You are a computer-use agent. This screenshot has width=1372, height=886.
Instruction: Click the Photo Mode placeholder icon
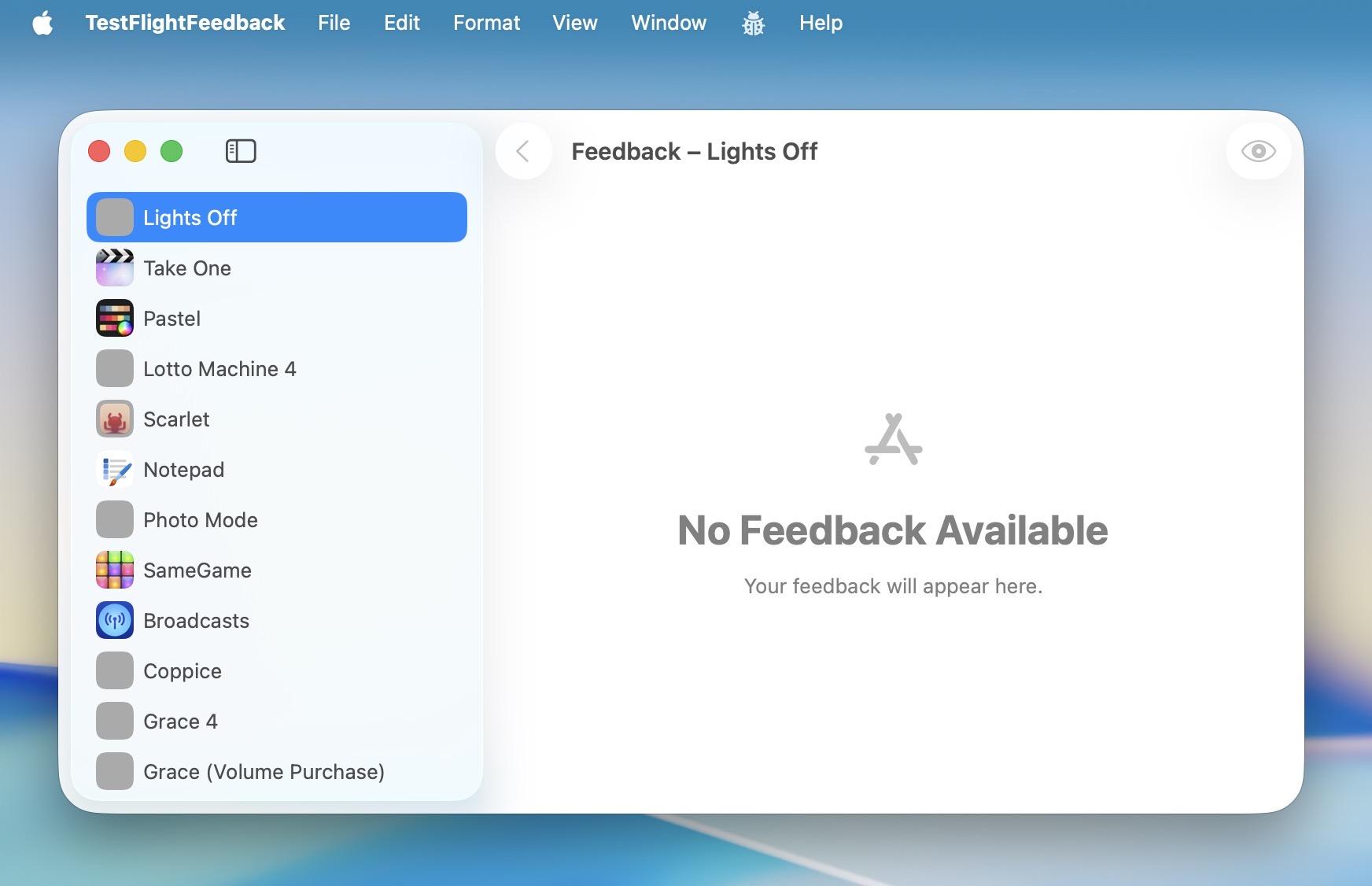tap(115, 520)
